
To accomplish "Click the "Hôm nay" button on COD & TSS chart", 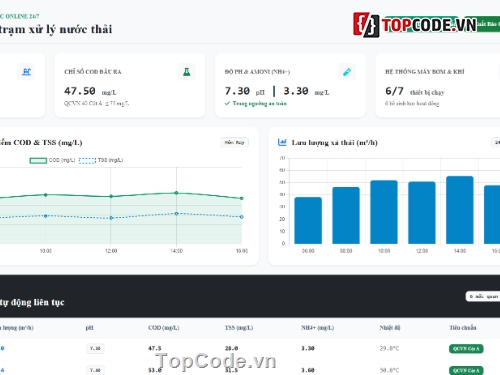I will (235, 142).
